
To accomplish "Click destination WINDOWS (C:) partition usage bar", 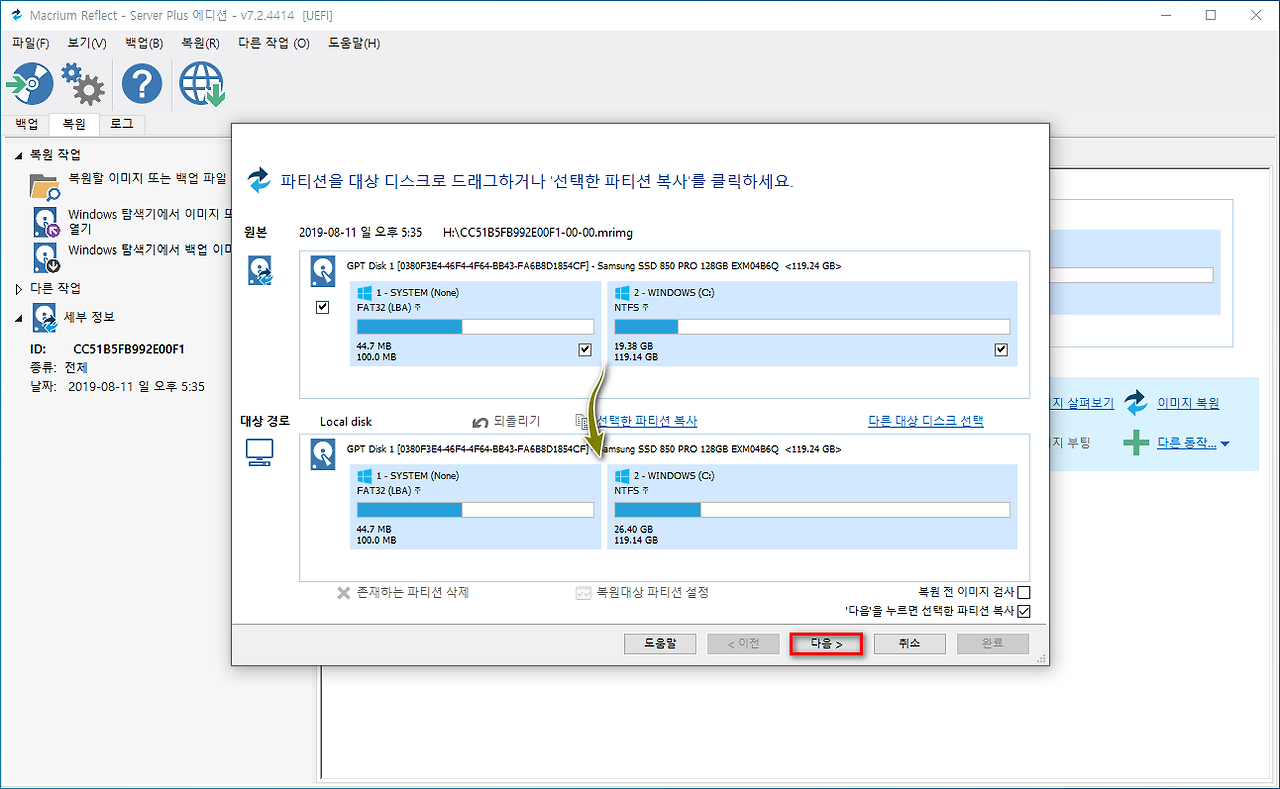I will 812,510.
